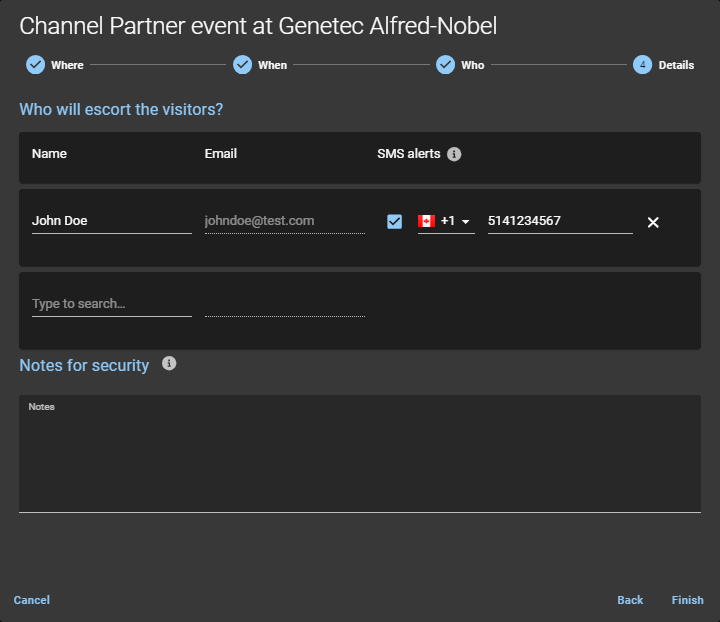Screen dimensions: 720x622
Task: Uncheck SMS alerts checkbox for John Doe
Action: point(394,221)
